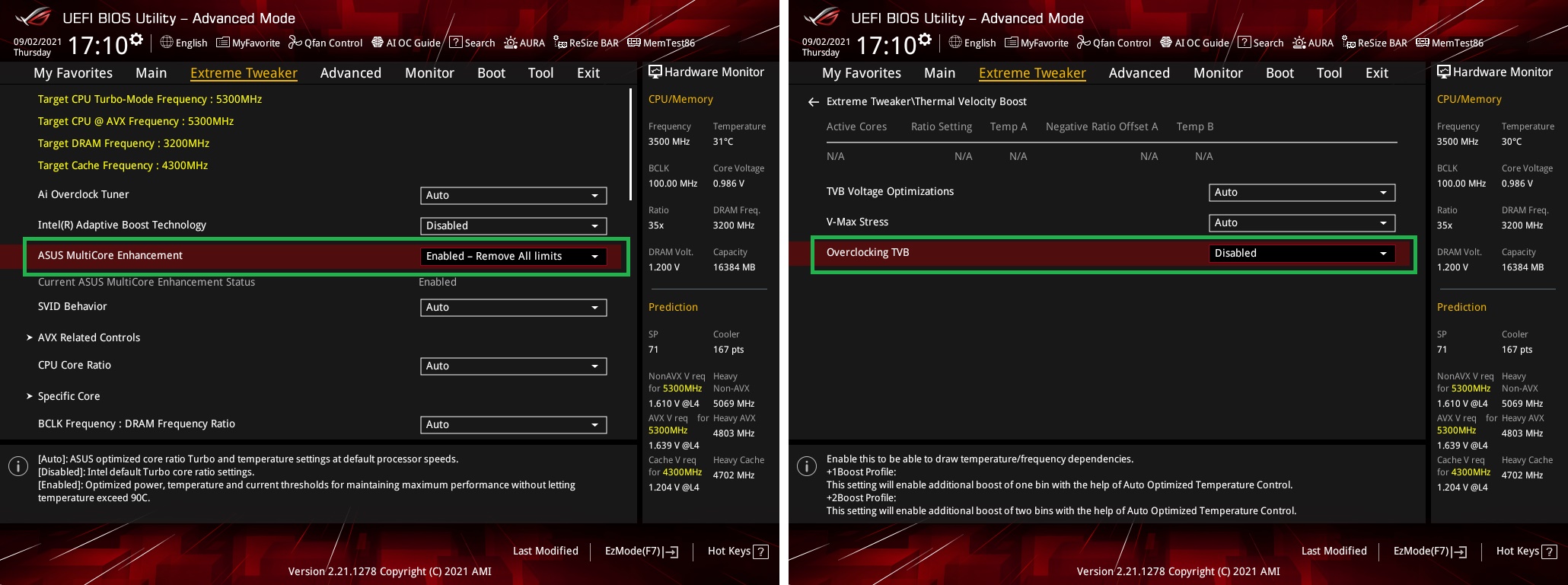Expand Specific Core submenu
Image resolution: width=1568 pixels, height=585 pixels.
pos(64,396)
